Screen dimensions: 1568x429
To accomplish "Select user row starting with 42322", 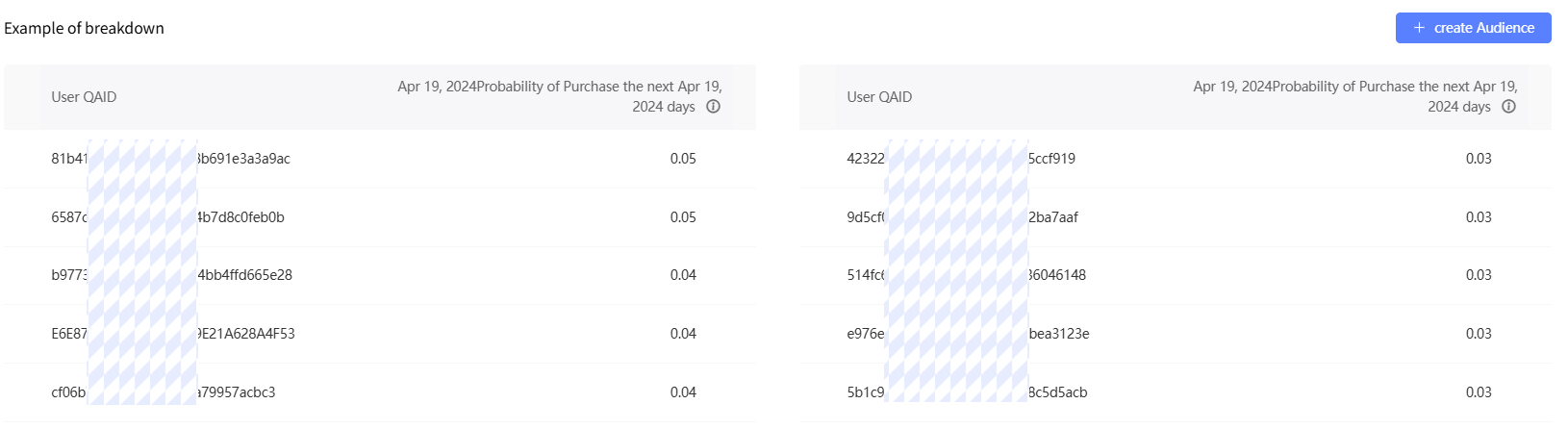I will [1175, 159].
